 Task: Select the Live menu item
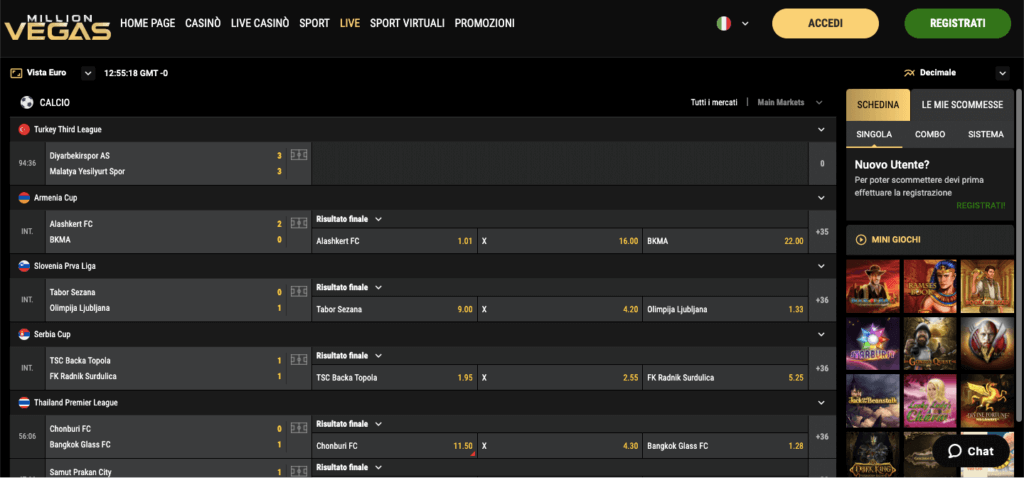tap(350, 23)
